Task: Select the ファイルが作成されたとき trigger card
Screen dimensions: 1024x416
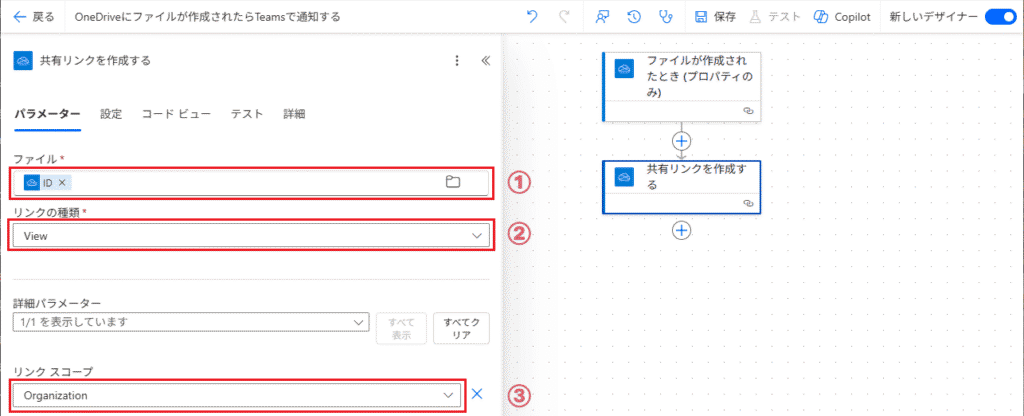Action: point(682,87)
